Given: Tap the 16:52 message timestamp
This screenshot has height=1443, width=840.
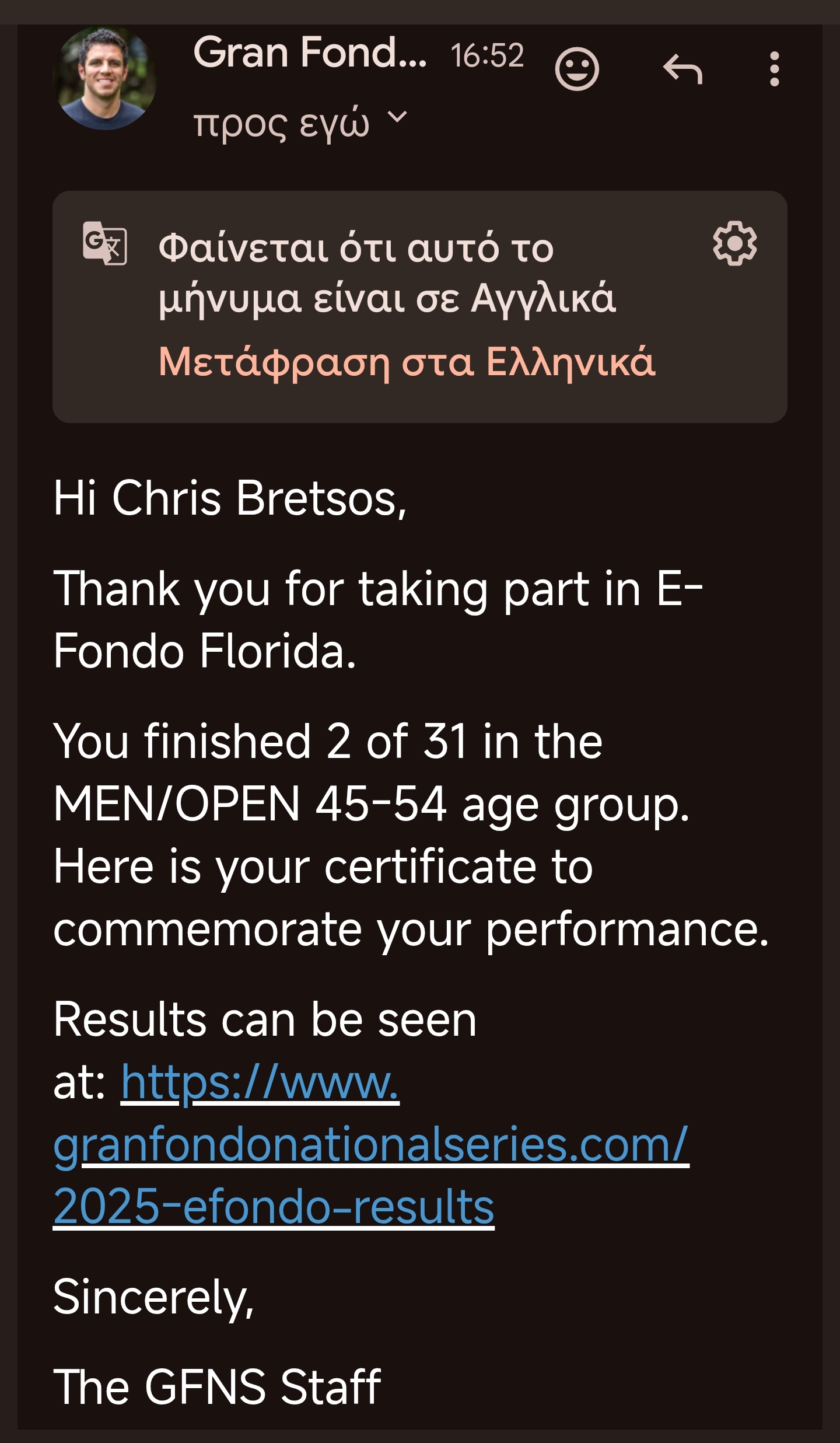Looking at the screenshot, I should pos(487,56).
